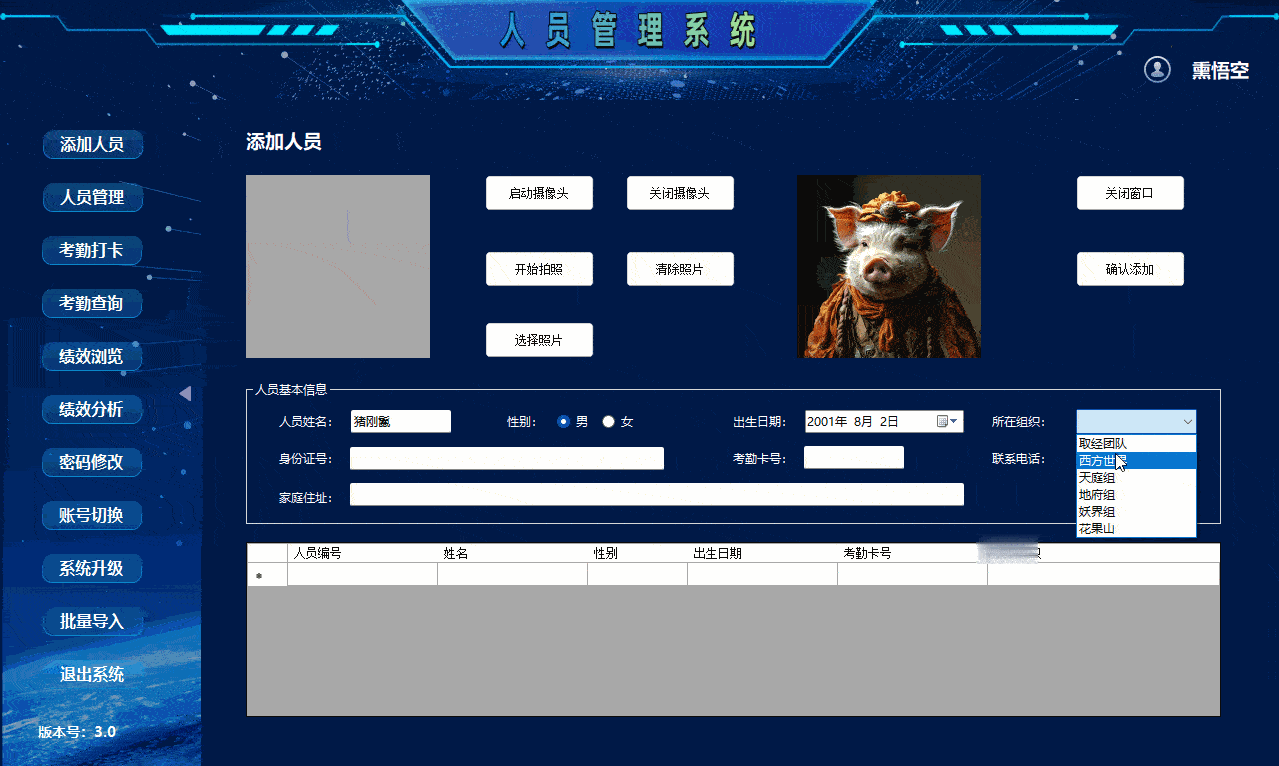
Task: Click the day 2日 in birth date
Action: [890, 422]
